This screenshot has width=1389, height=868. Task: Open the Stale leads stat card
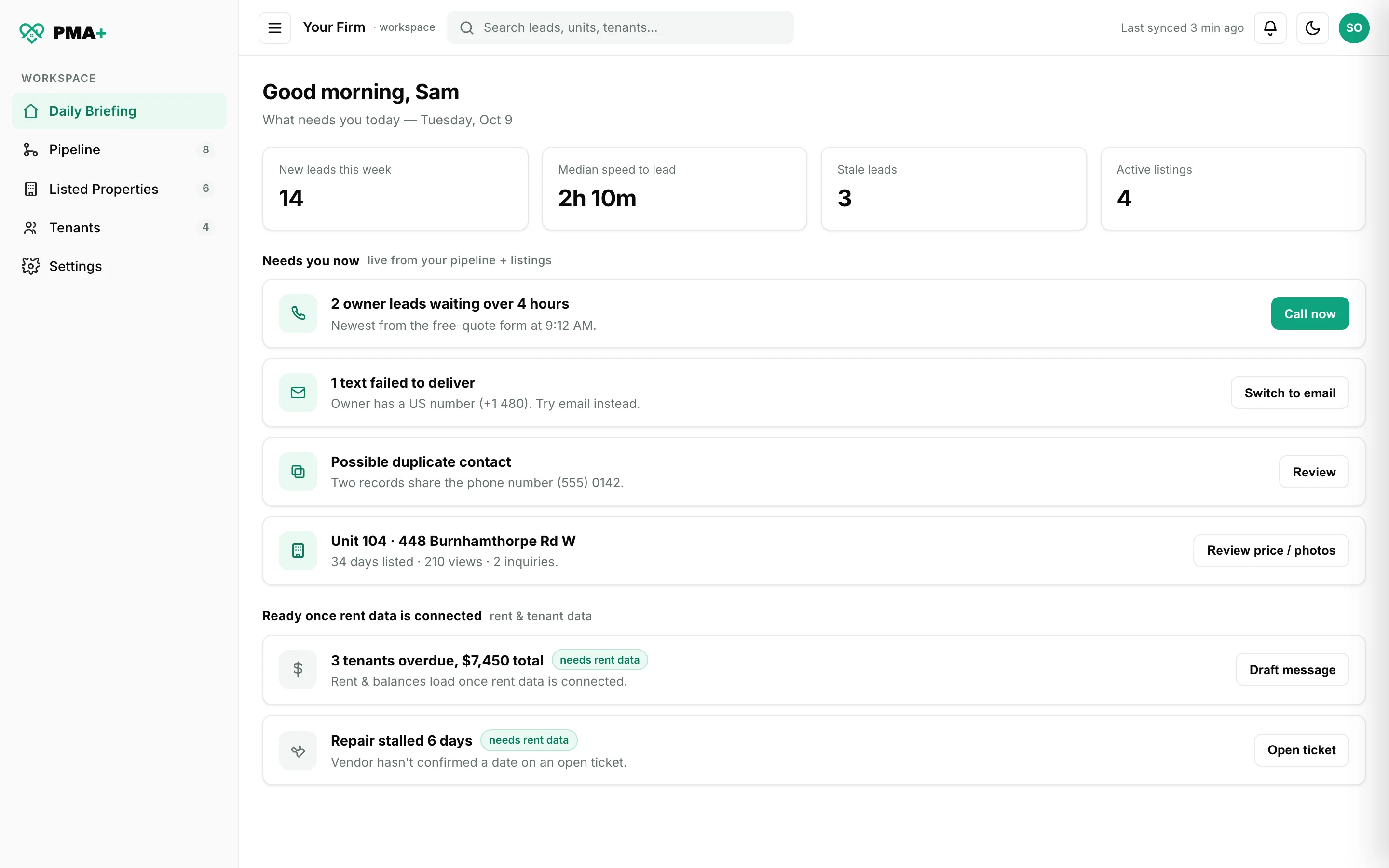click(953, 188)
